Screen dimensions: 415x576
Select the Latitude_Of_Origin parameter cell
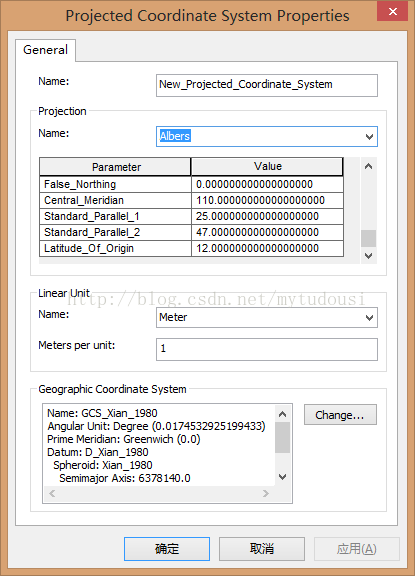pos(115,248)
